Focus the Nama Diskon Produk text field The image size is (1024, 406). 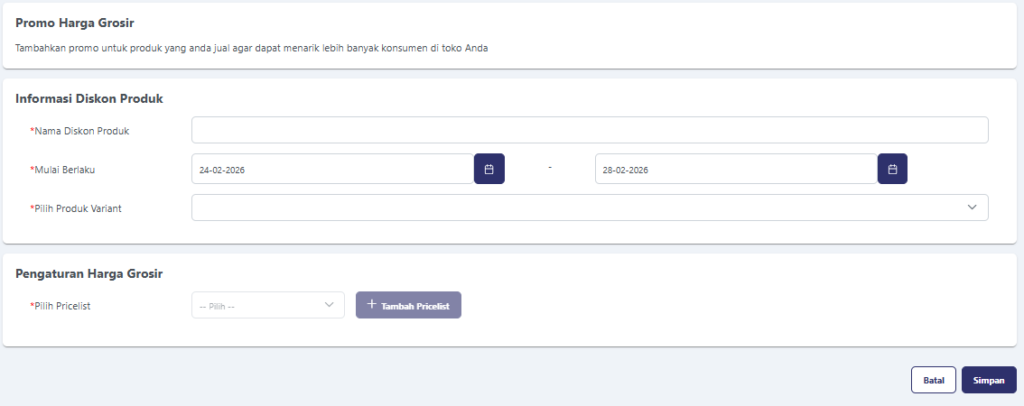[x=589, y=130]
